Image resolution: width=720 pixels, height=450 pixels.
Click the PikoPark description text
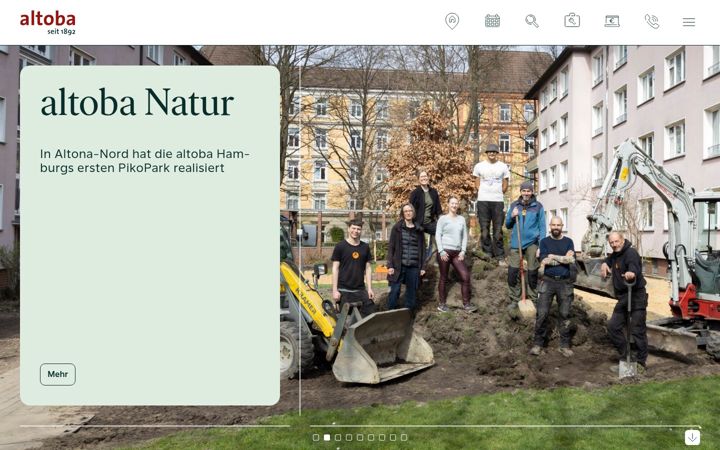pyautogui.click(x=145, y=161)
